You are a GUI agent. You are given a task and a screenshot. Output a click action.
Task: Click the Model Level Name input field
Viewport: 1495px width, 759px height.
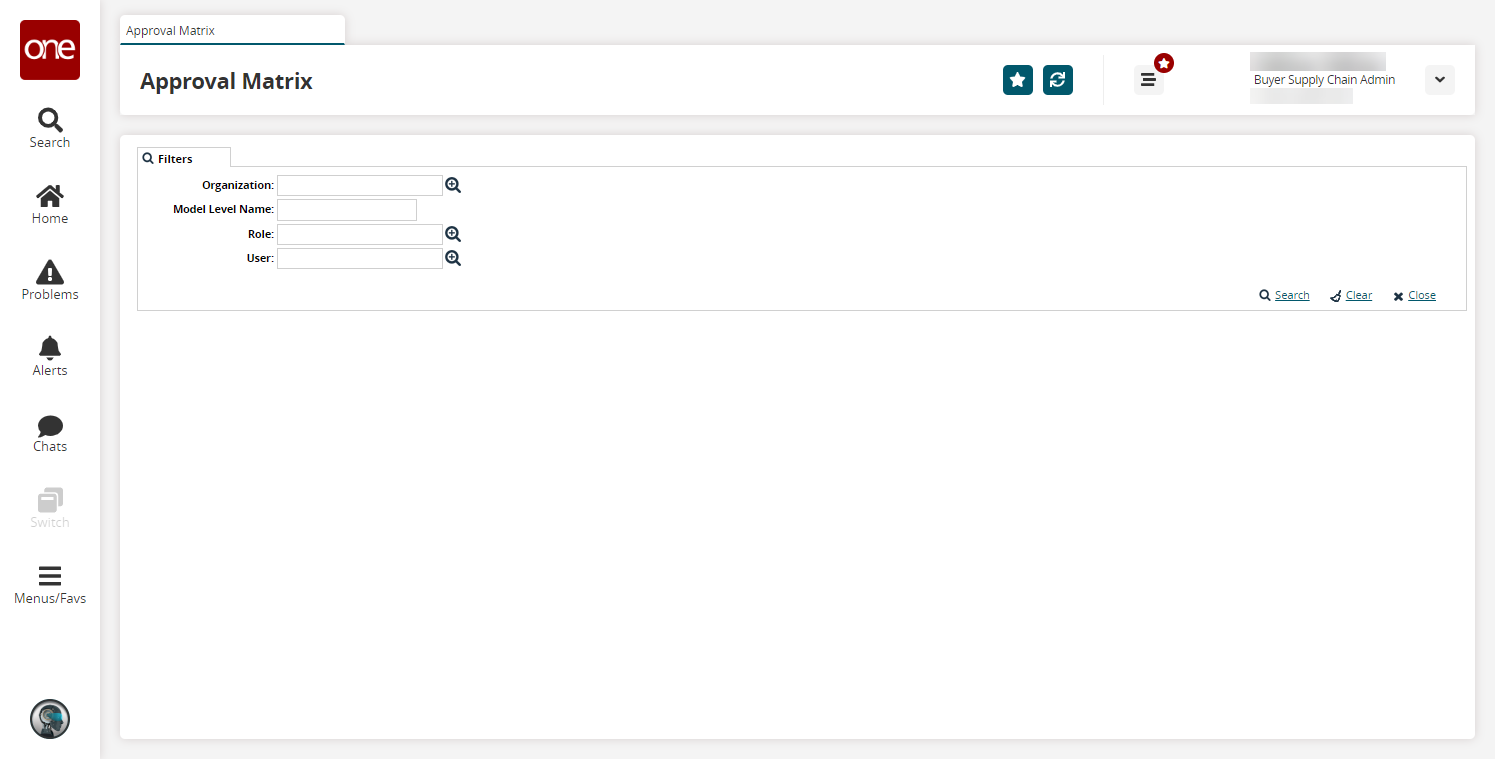[346, 210]
